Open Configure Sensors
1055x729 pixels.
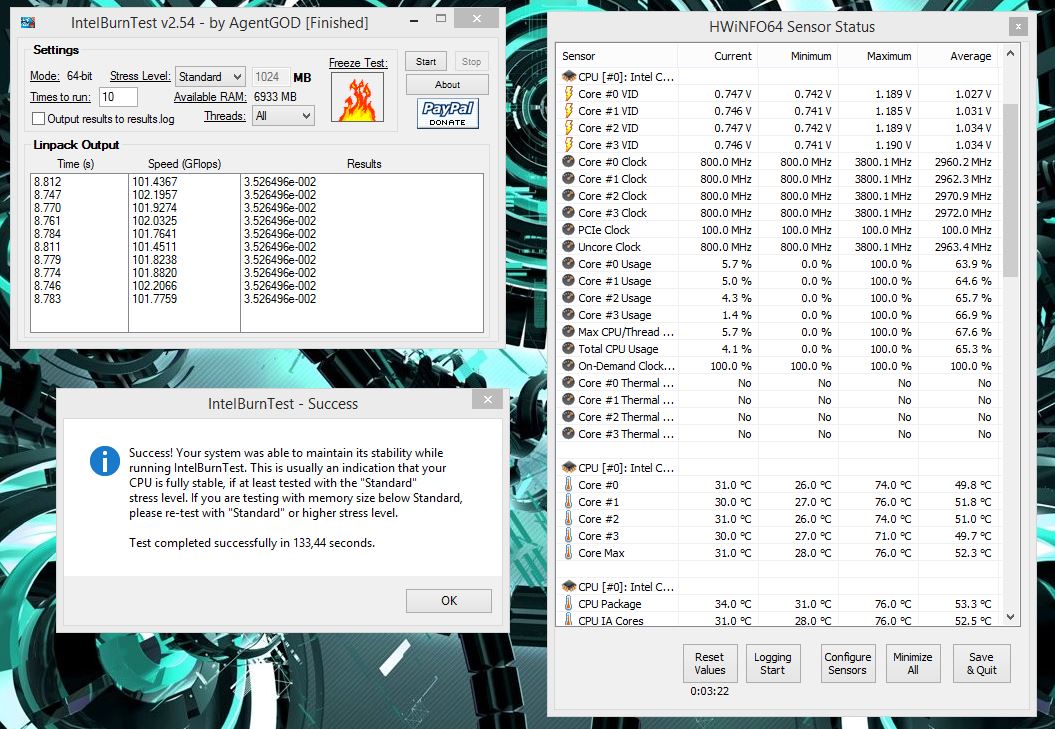click(847, 663)
